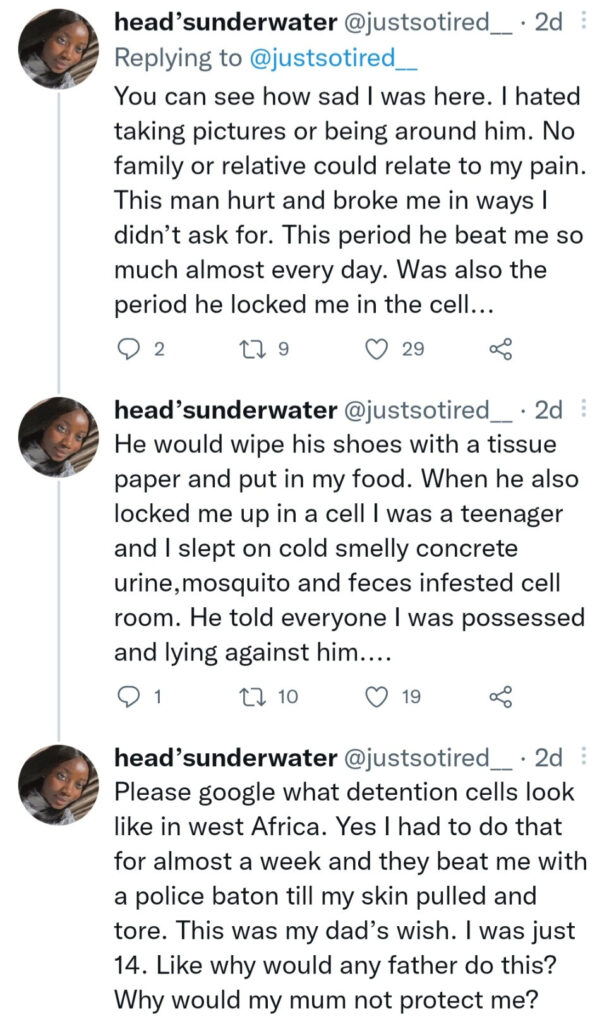Open head'sunderwater name on the third tweet
Viewport: 614px width, 1024px height.
pyautogui.click(x=224, y=758)
